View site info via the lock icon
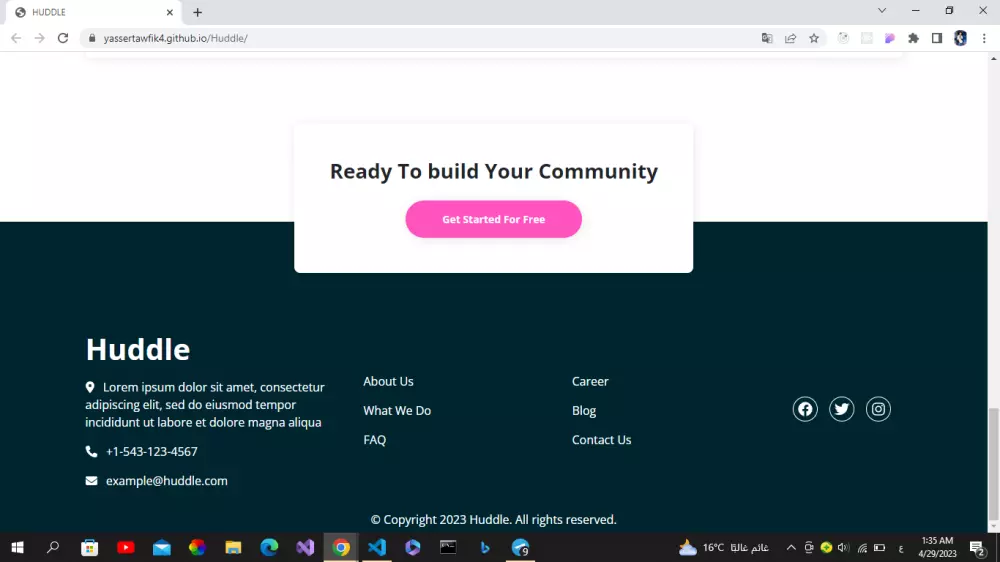Image resolution: width=1000 pixels, height=562 pixels. 92,38
